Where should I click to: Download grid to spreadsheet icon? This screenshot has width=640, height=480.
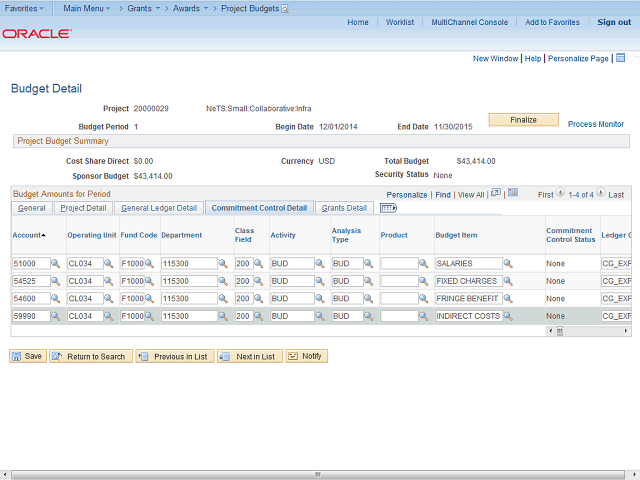point(513,194)
